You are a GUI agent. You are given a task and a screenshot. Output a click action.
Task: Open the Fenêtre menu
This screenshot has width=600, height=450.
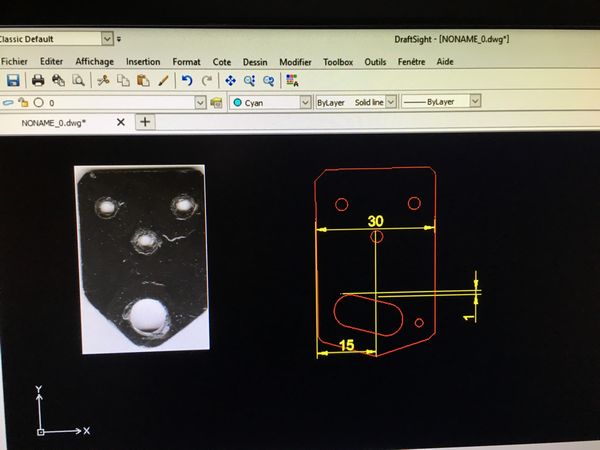coord(411,62)
